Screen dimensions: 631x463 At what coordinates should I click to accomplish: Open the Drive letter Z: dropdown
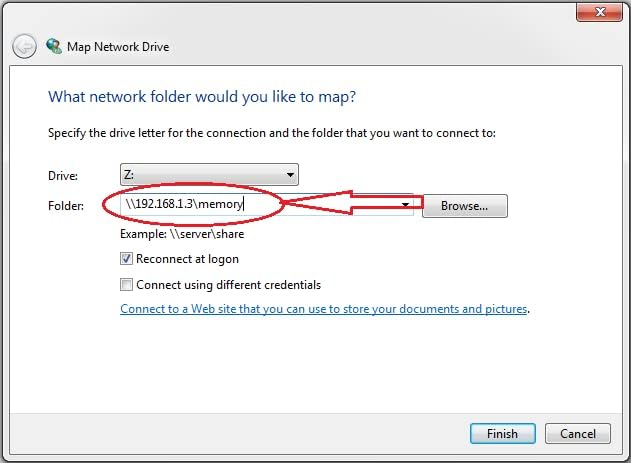point(290,175)
